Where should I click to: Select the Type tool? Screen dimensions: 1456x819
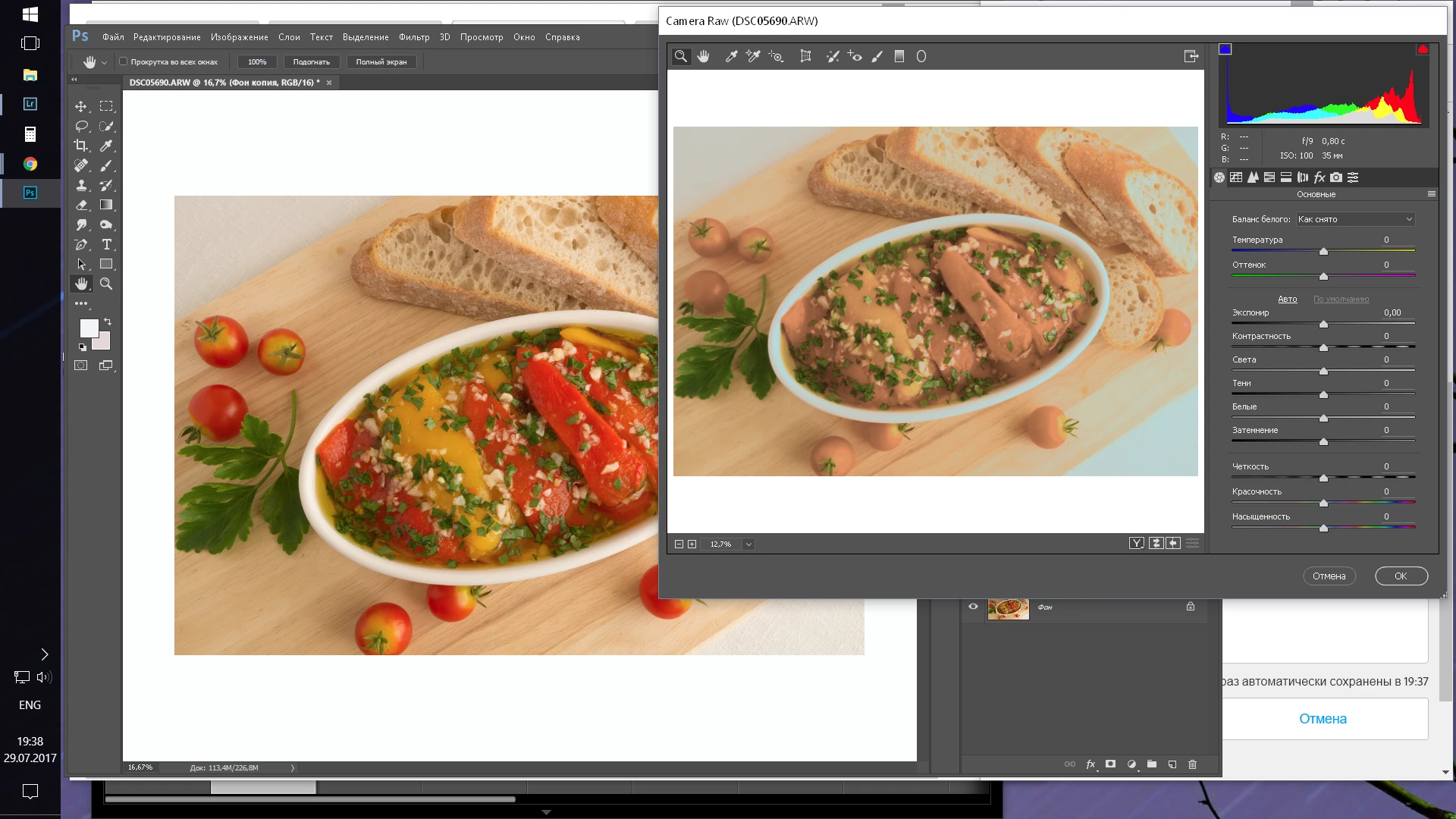[x=106, y=244]
